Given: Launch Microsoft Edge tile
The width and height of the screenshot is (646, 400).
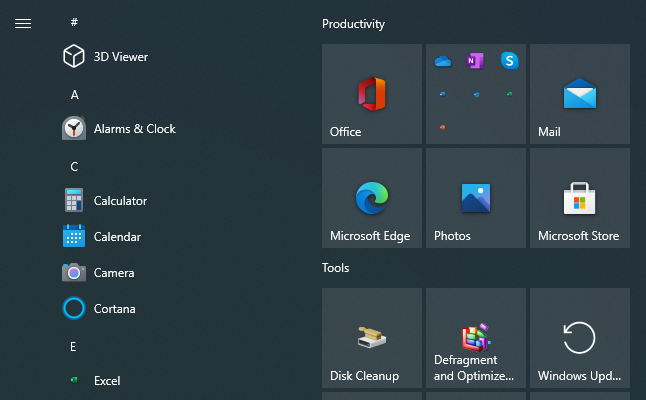Looking at the screenshot, I should point(372,198).
